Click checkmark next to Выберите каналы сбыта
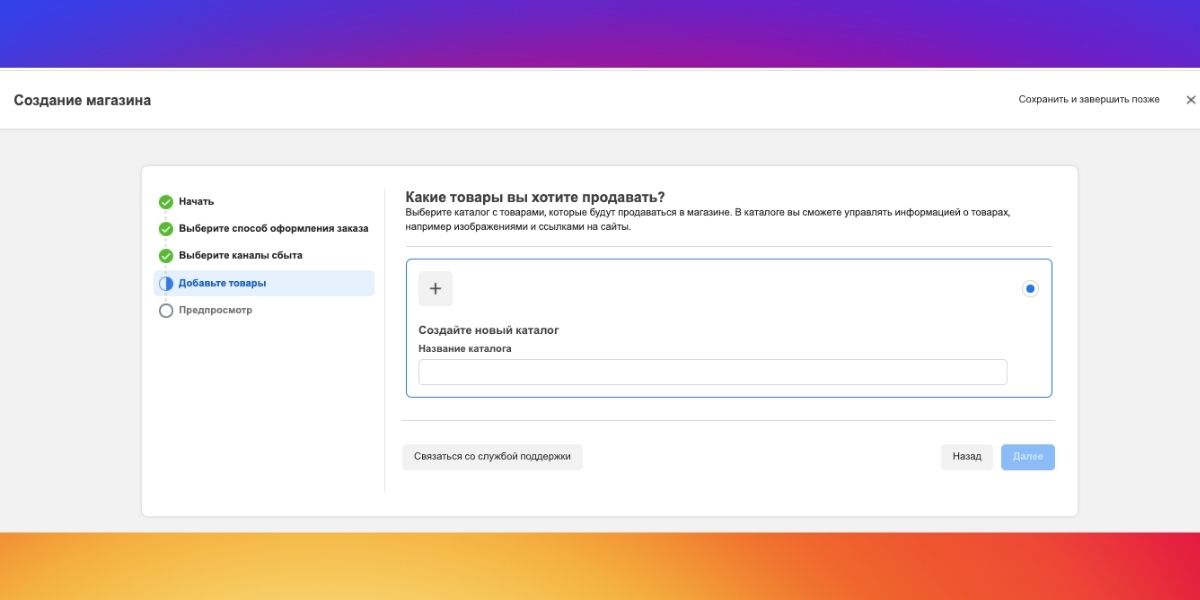Screen dimensions: 1200x600 tap(166, 256)
